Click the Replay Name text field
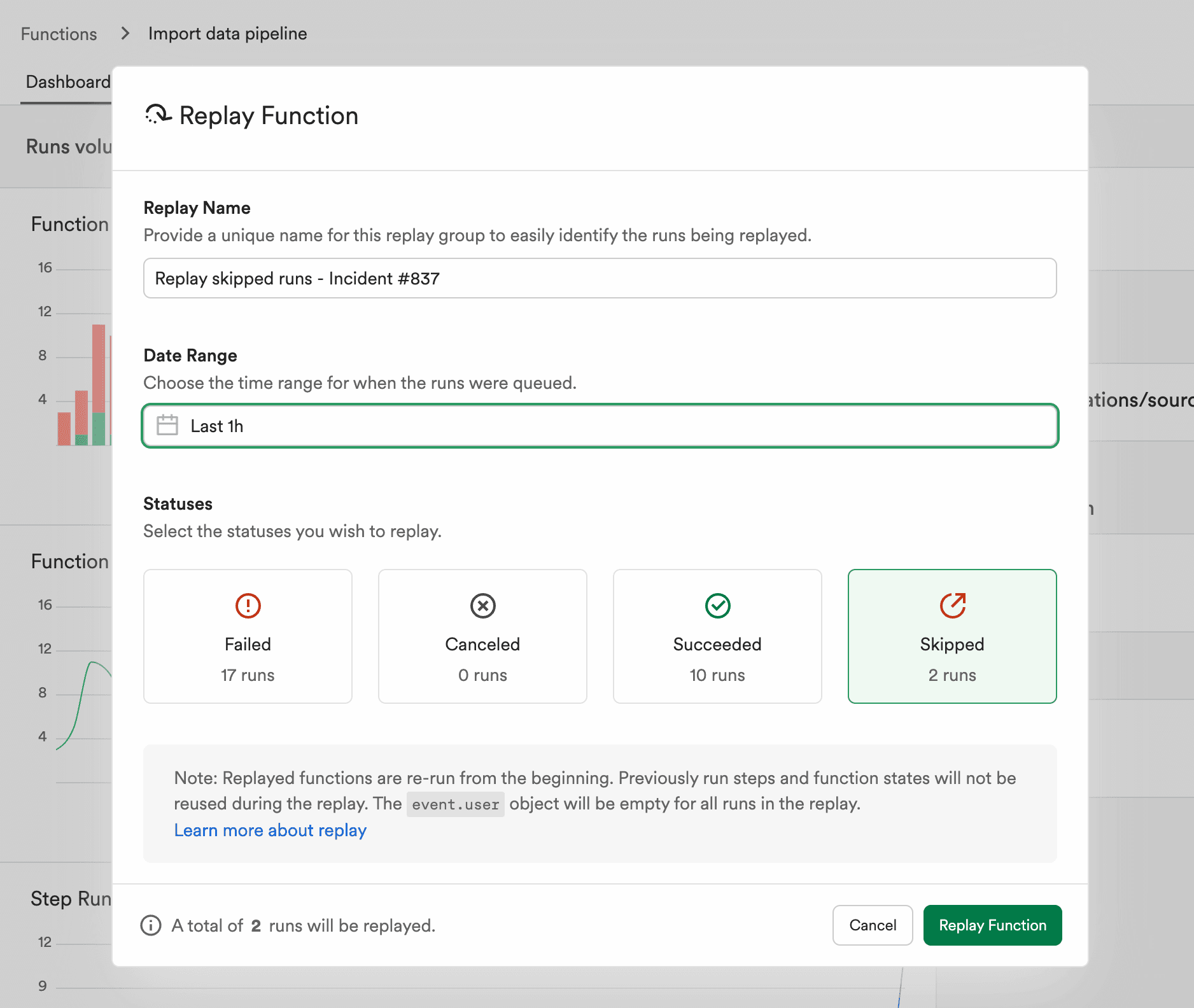Image resolution: width=1194 pixels, height=1008 pixels. click(x=599, y=278)
